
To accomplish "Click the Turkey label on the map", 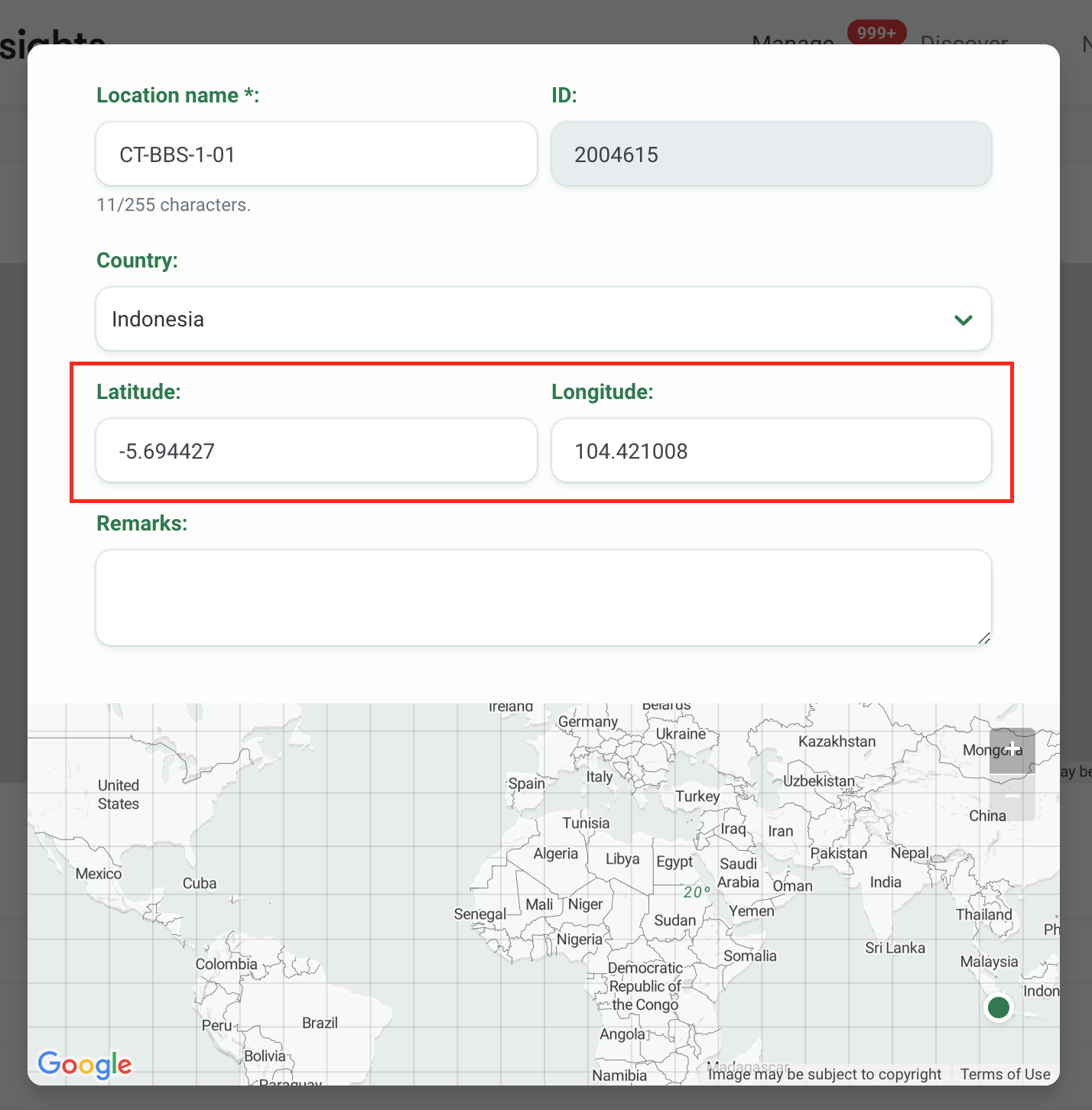I will [x=697, y=797].
